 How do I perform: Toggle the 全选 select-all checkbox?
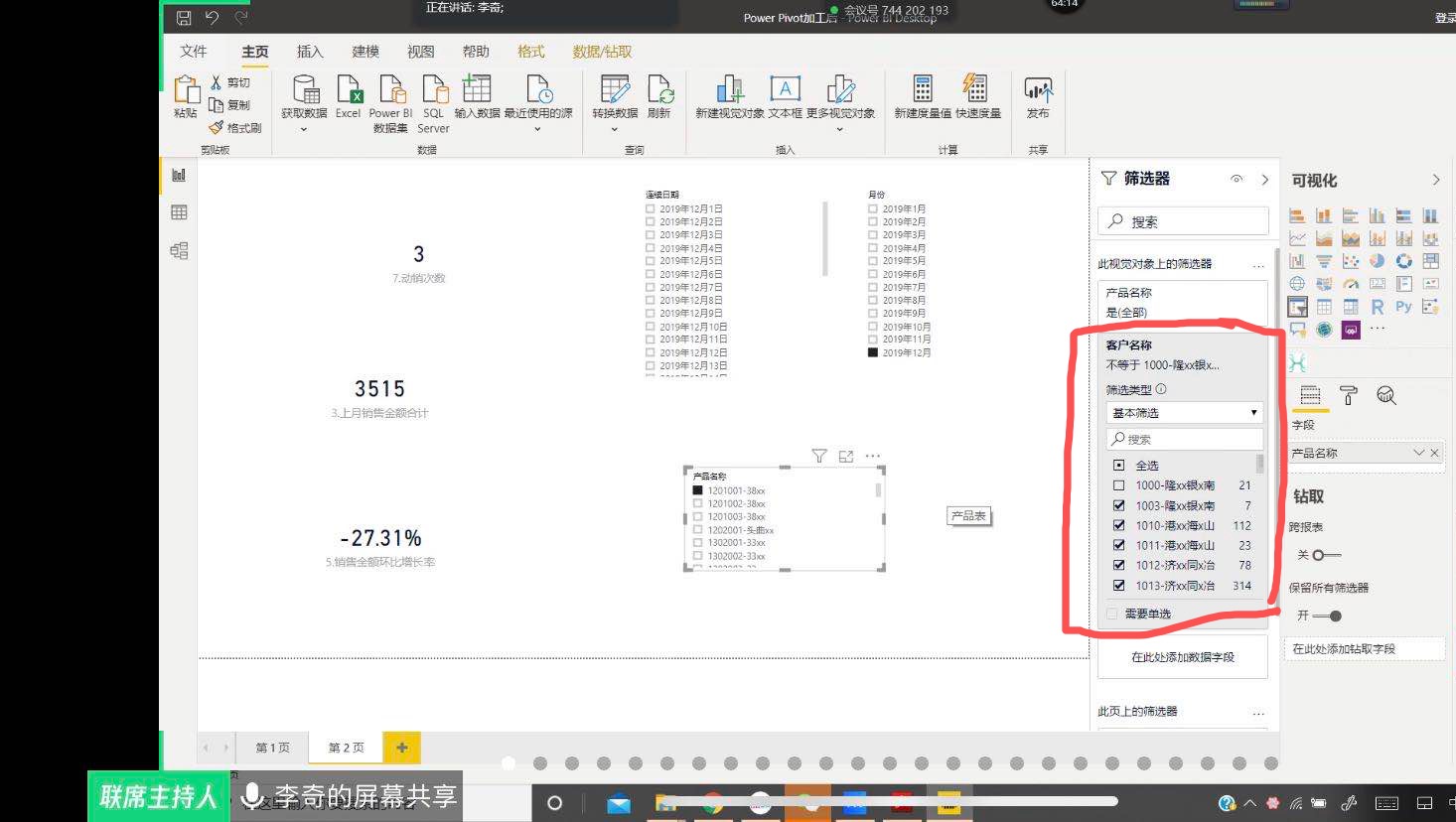pyautogui.click(x=1119, y=465)
